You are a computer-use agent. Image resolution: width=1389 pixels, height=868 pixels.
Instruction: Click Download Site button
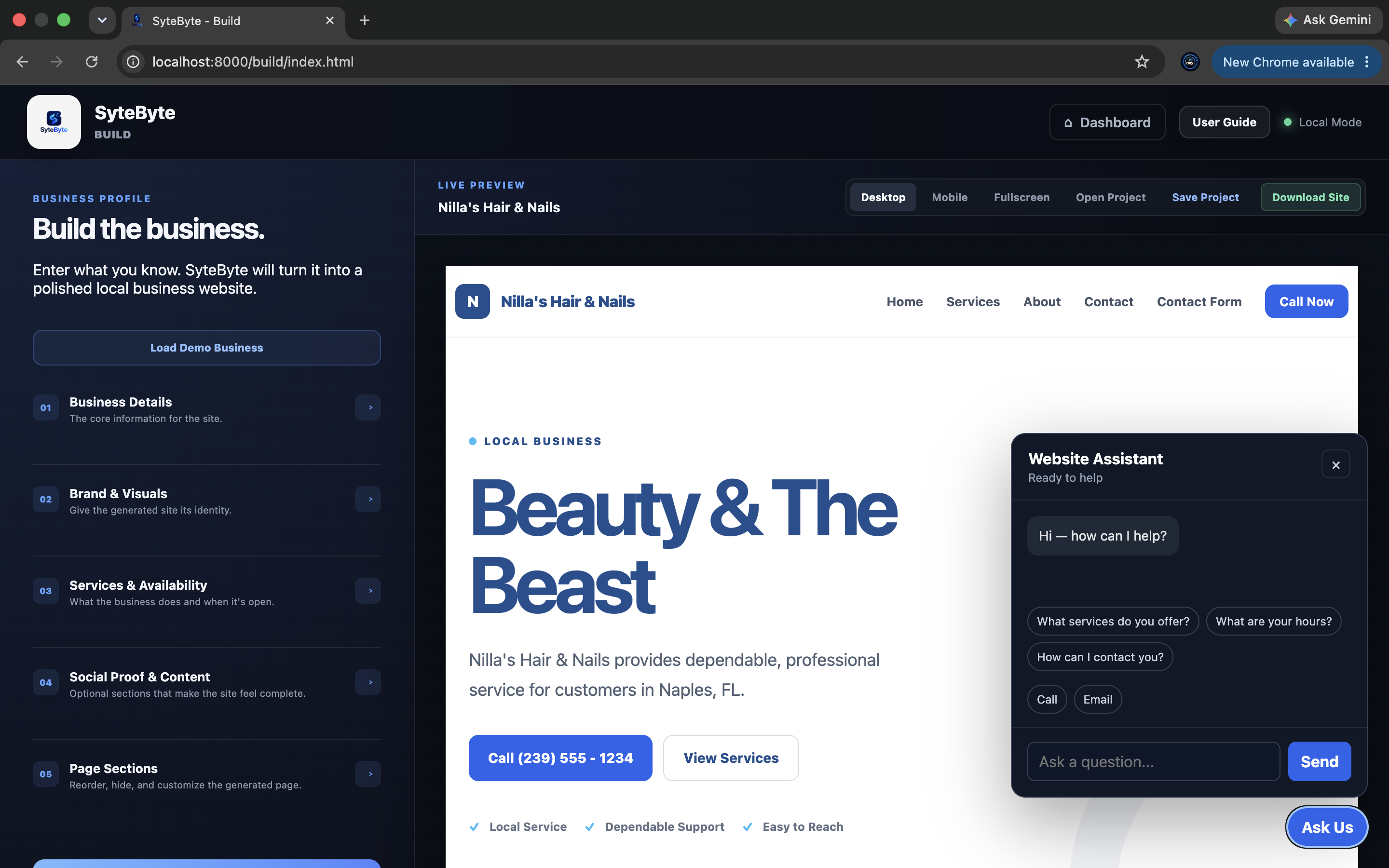pyautogui.click(x=1310, y=198)
